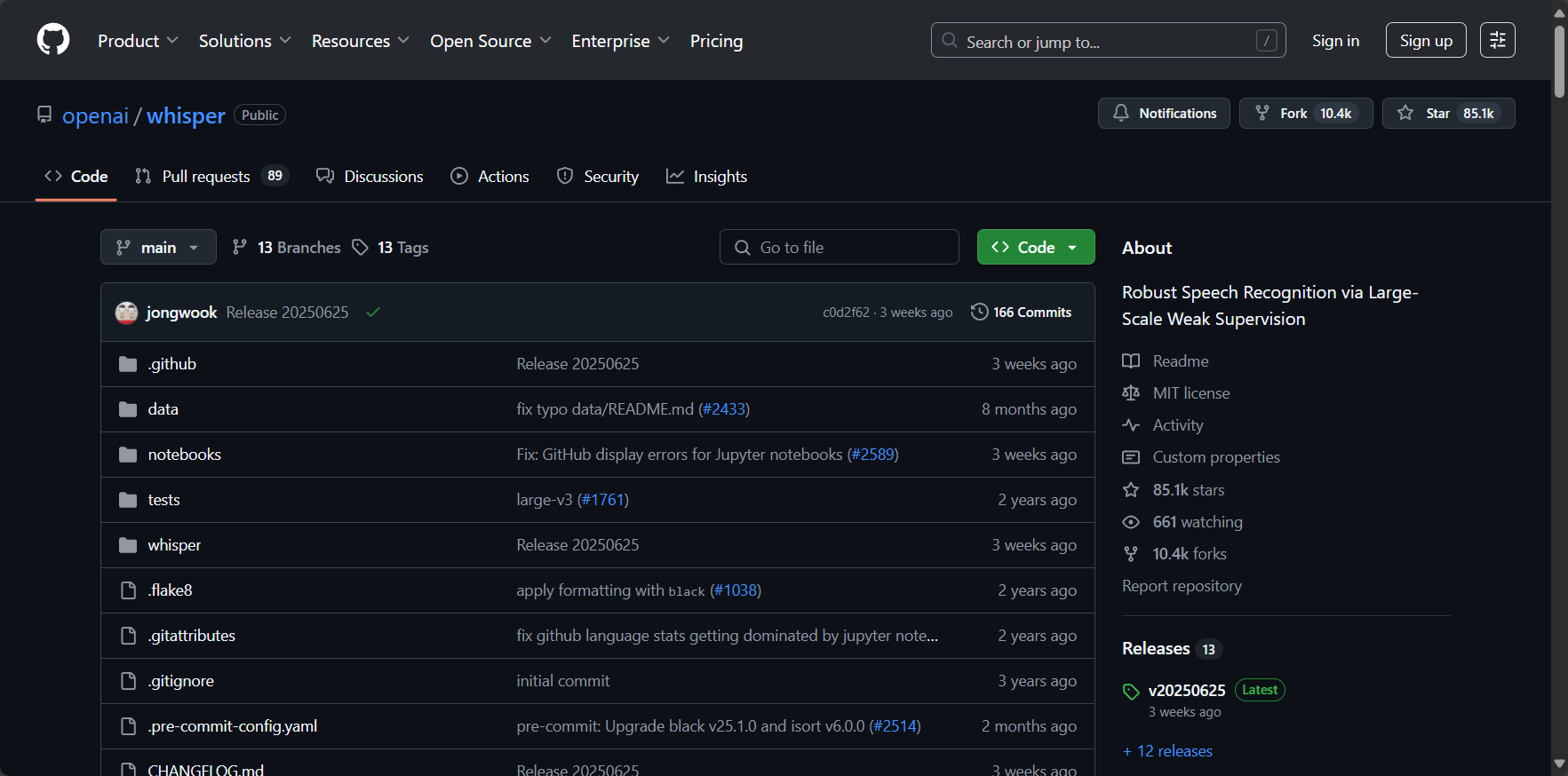Click the repository icon beside openai
Image resolution: width=1568 pixels, height=776 pixels.
coord(44,115)
